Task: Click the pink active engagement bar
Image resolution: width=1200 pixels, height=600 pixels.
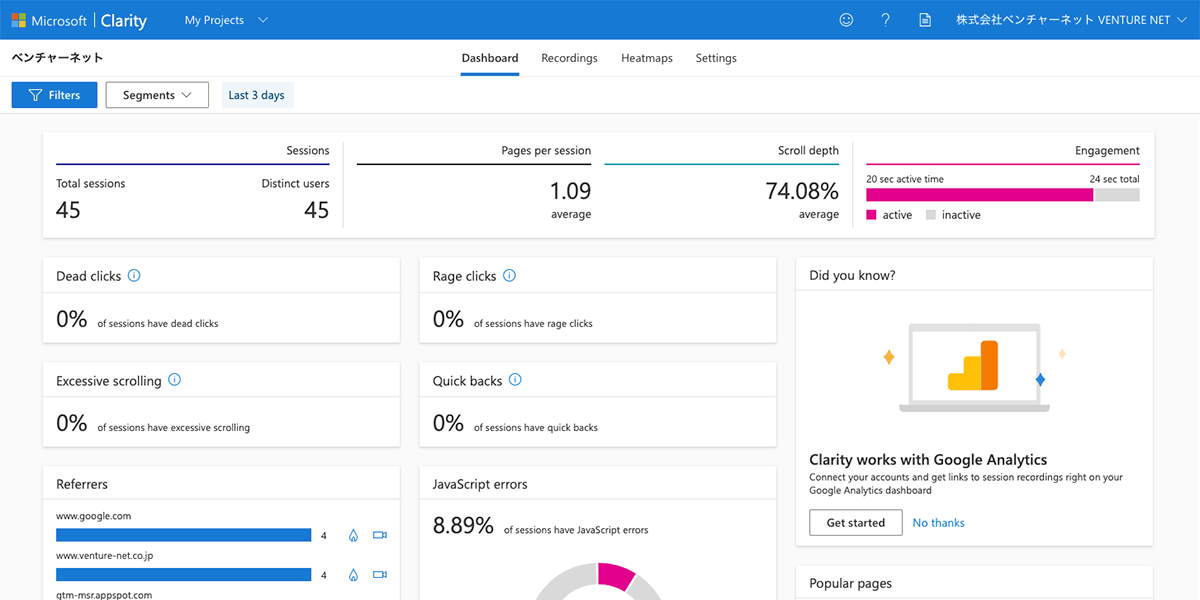Action: pos(979,195)
